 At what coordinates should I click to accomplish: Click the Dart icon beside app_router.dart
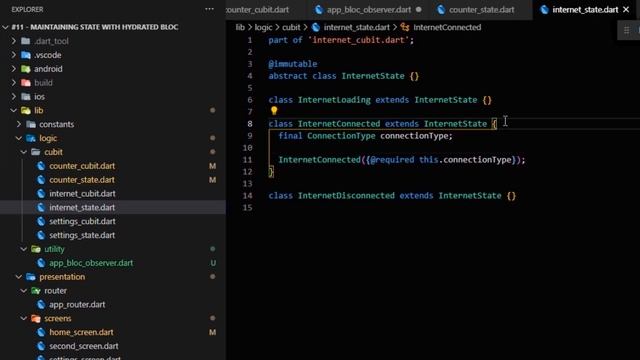(x=41, y=304)
